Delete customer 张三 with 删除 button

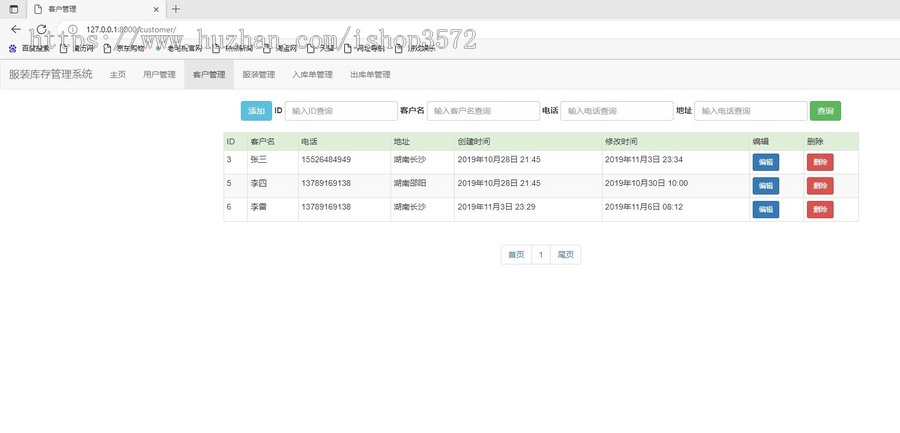pyautogui.click(x=820, y=163)
